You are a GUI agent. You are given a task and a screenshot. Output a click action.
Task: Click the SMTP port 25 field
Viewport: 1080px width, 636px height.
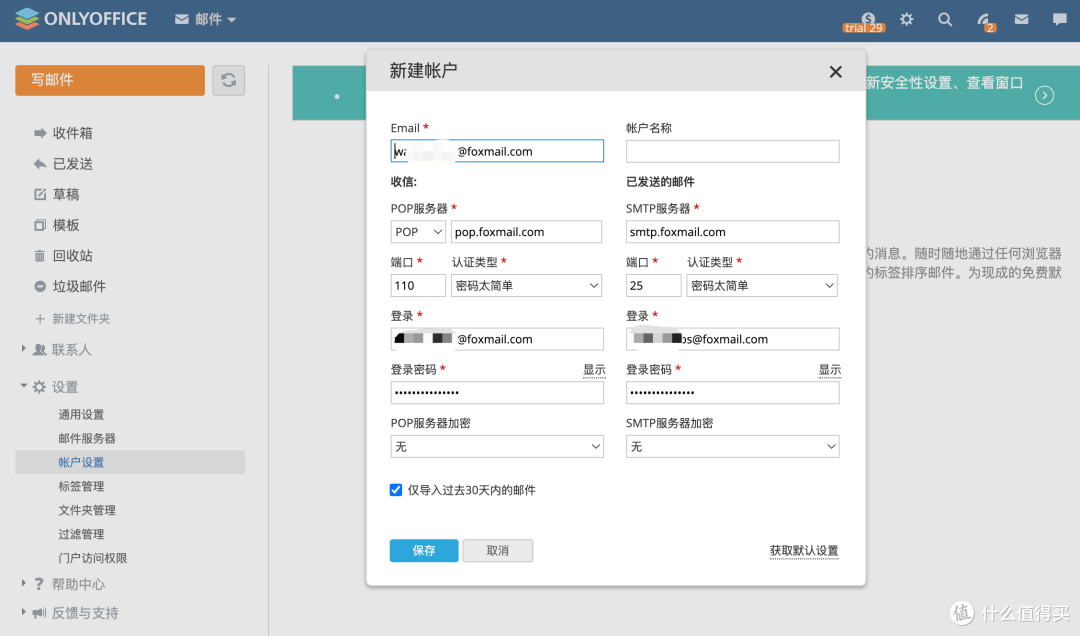(654, 286)
